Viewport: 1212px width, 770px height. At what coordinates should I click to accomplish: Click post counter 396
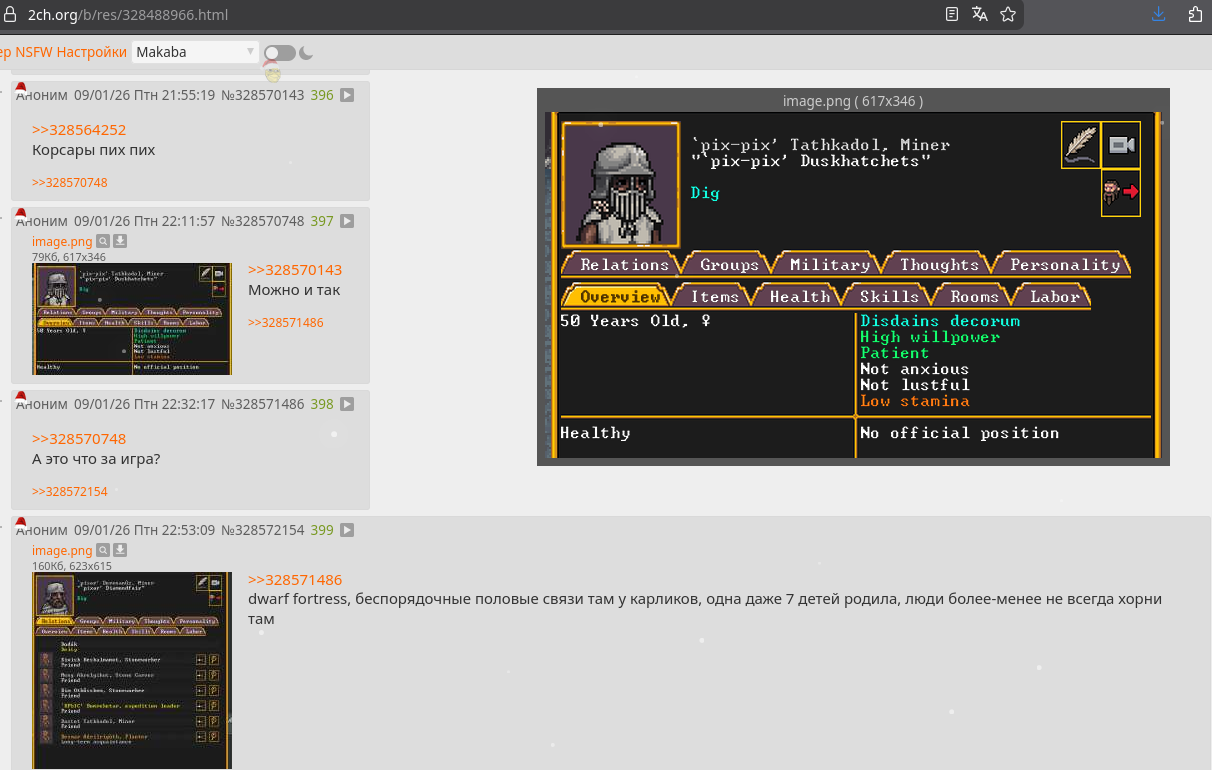[322, 96]
